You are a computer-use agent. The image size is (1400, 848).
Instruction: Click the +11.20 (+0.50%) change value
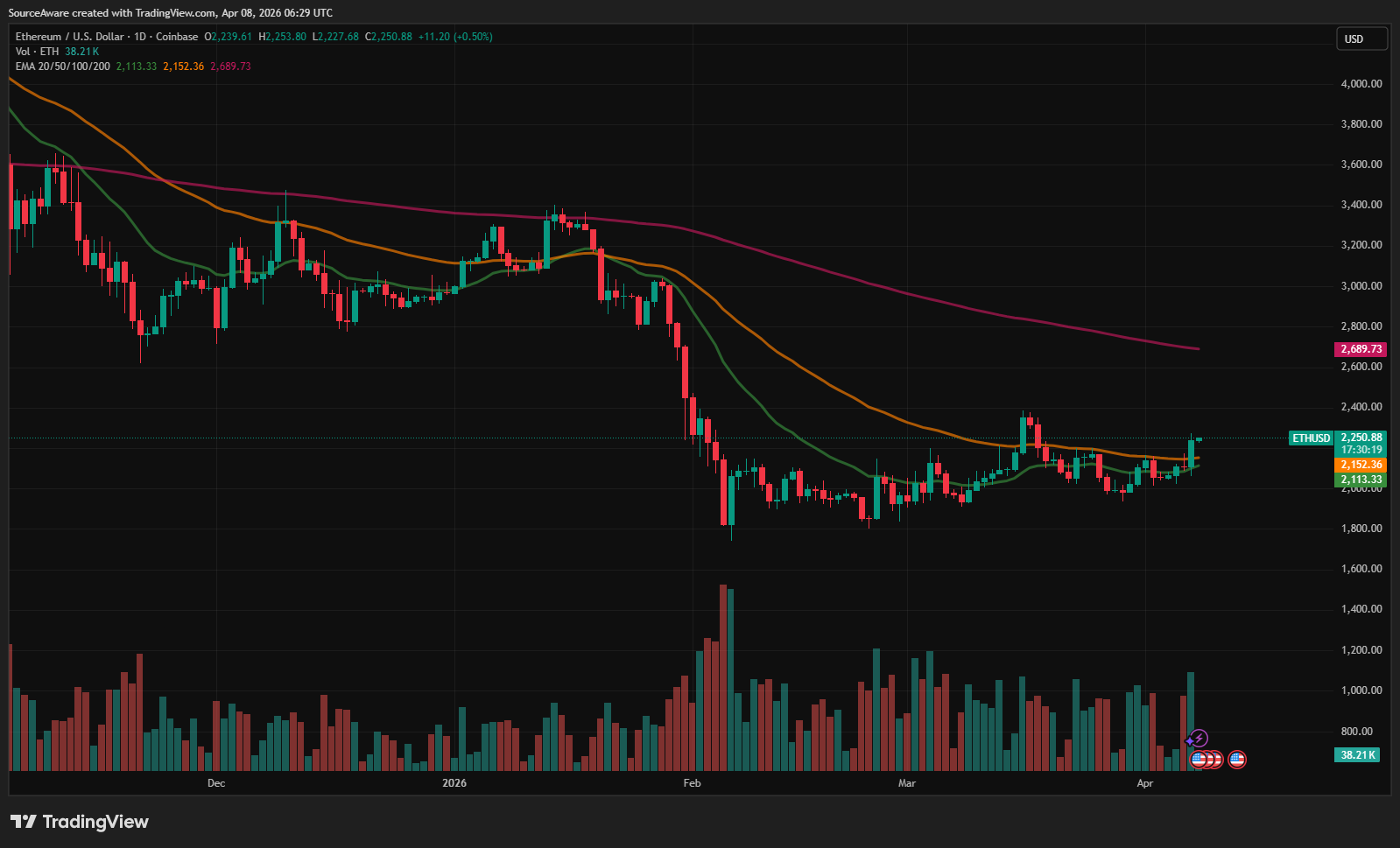coord(455,37)
